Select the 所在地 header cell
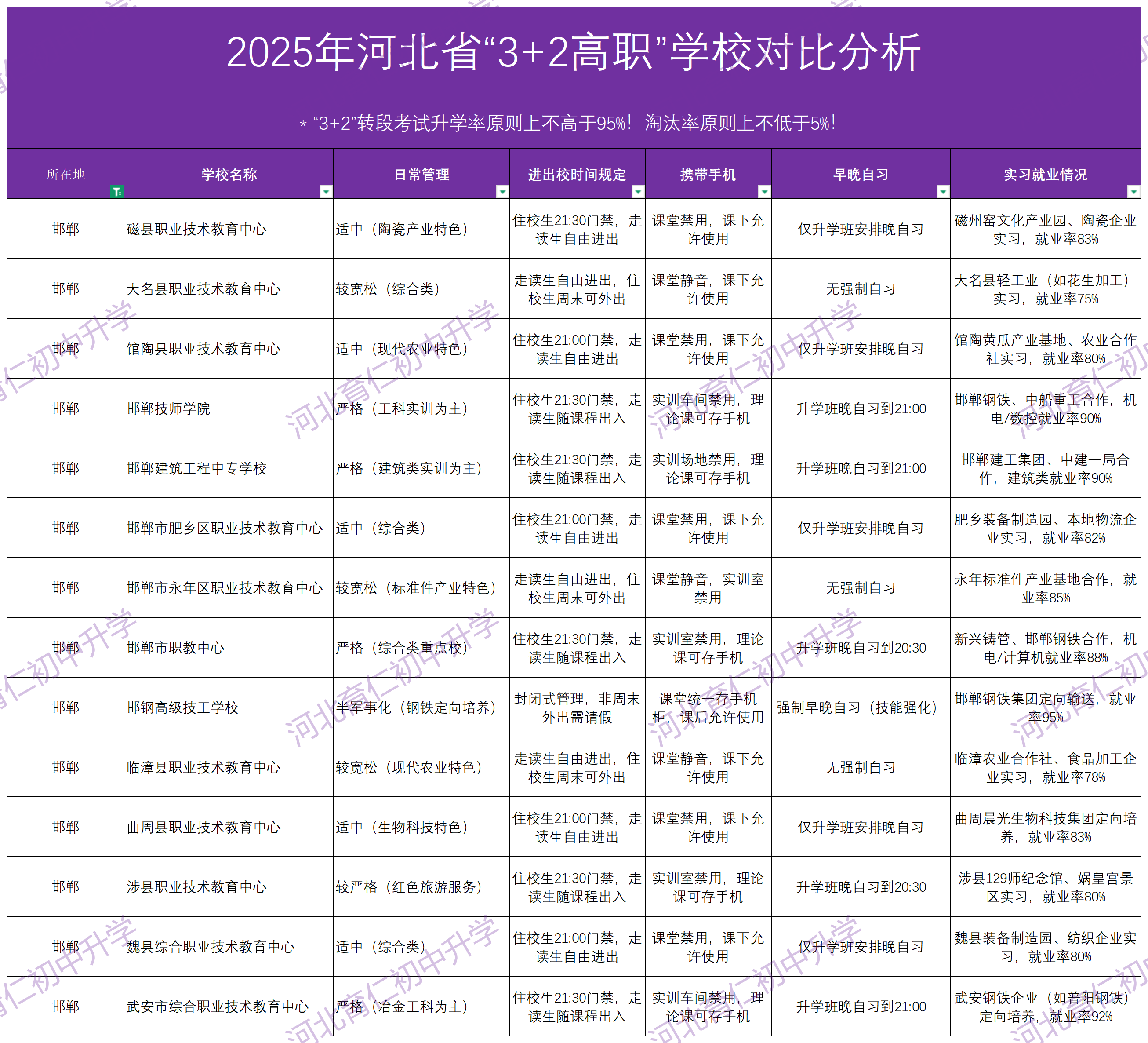The width and height of the screenshot is (1148, 1043). [65, 174]
